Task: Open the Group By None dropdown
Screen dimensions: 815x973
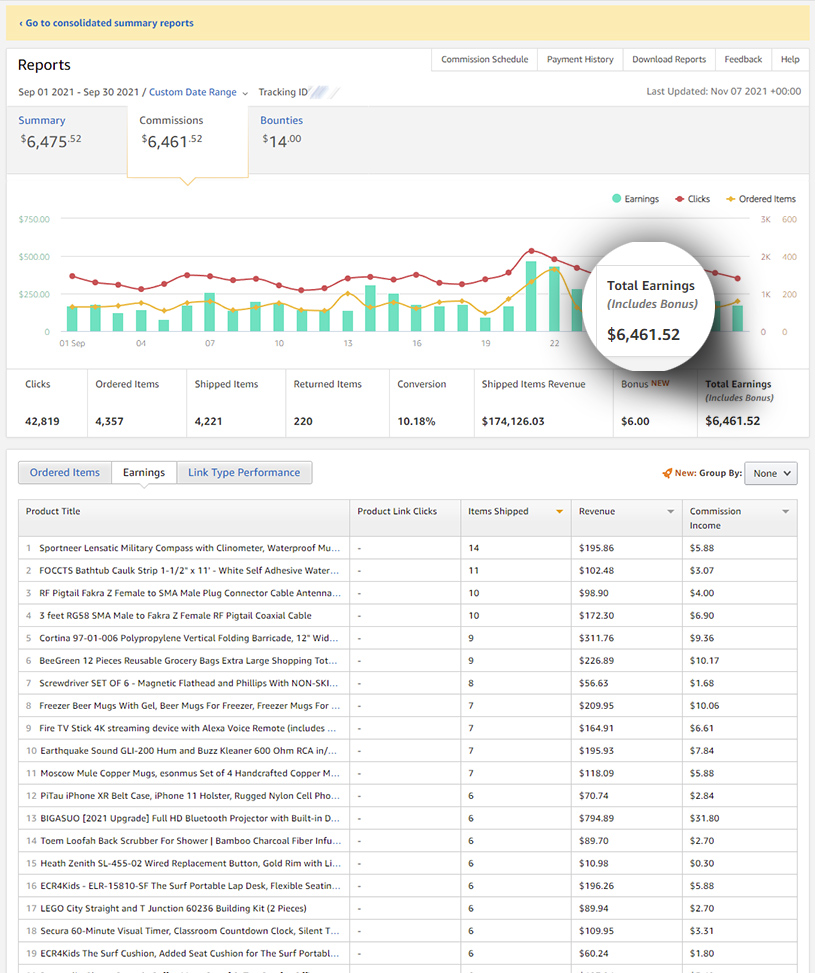Action: 771,473
